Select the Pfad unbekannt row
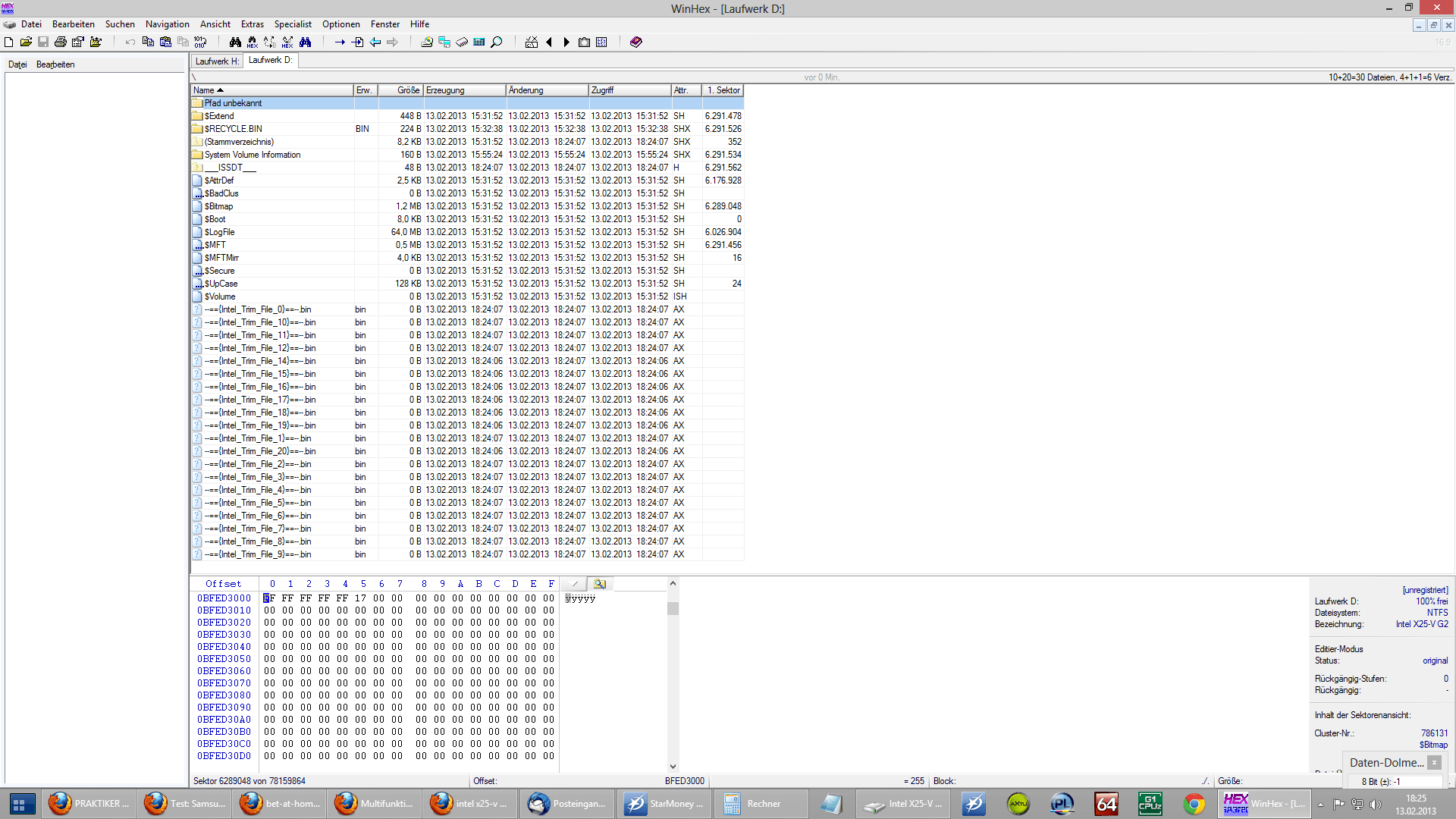 (x=467, y=103)
